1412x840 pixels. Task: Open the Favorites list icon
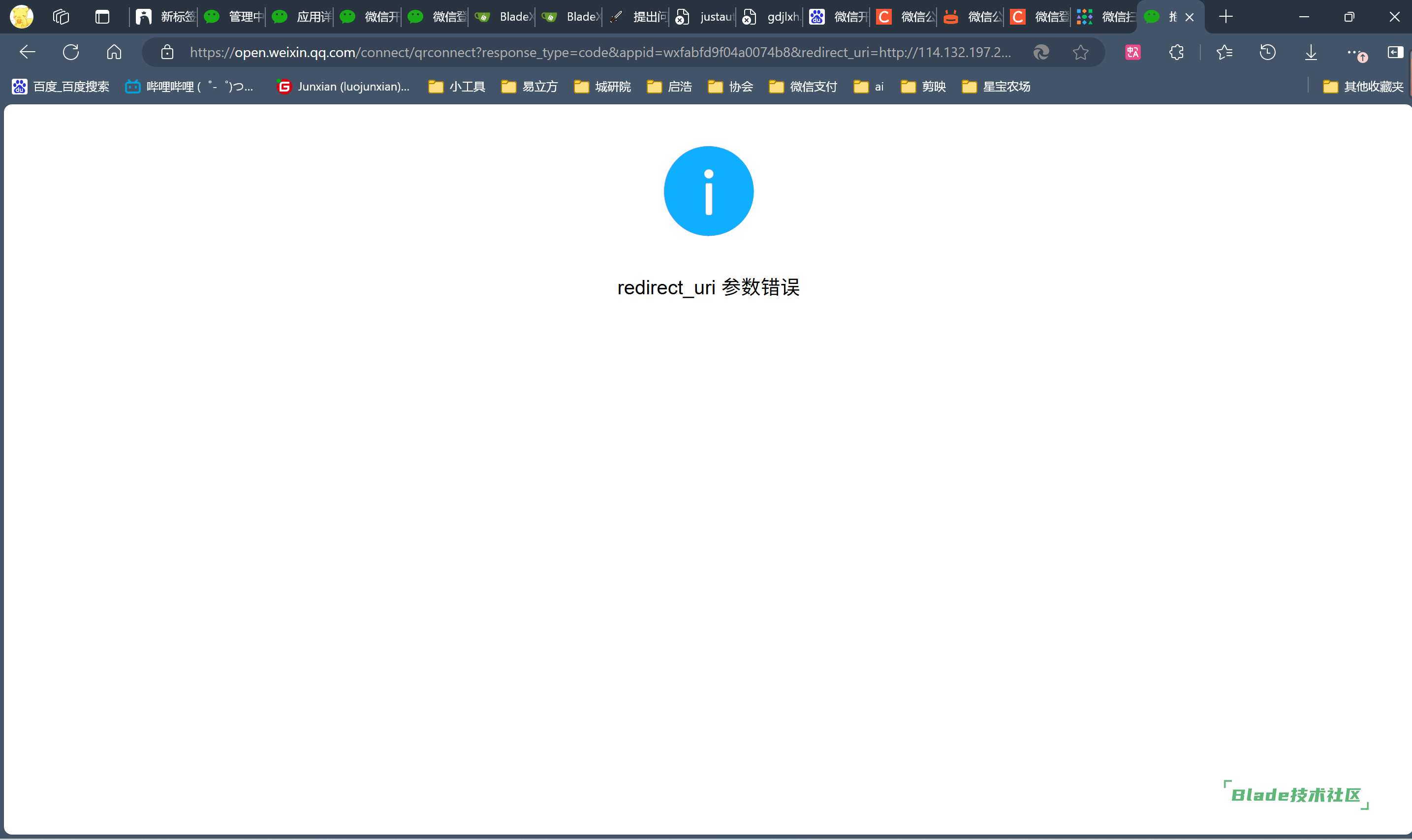coord(1224,52)
